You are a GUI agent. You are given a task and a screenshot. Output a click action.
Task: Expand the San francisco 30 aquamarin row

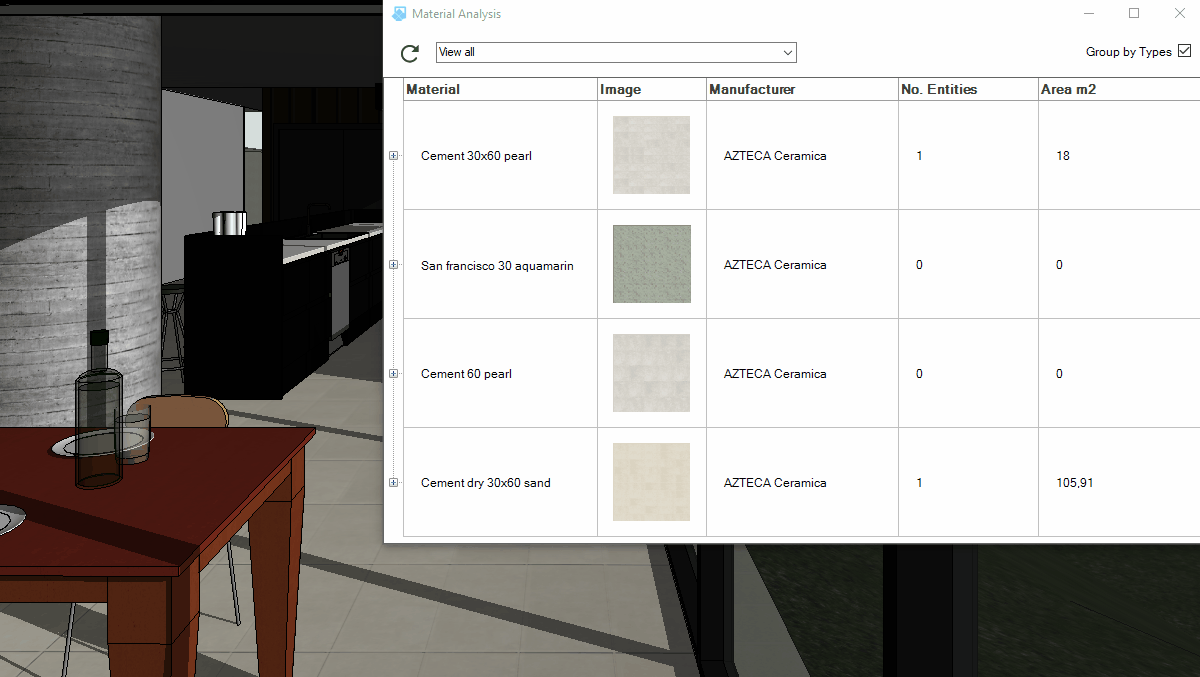[x=393, y=265]
